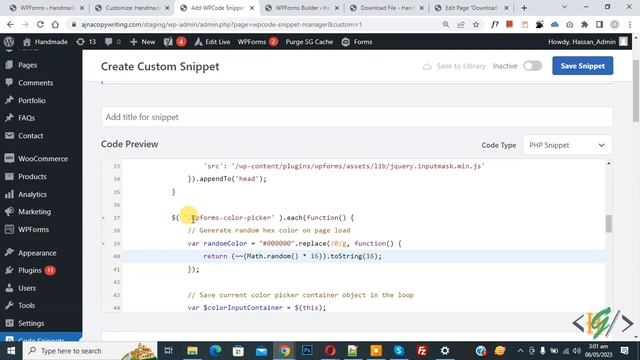The width and height of the screenshot is (640, 360).
Task: Open Task View on the taskbar
Action: 168,351
